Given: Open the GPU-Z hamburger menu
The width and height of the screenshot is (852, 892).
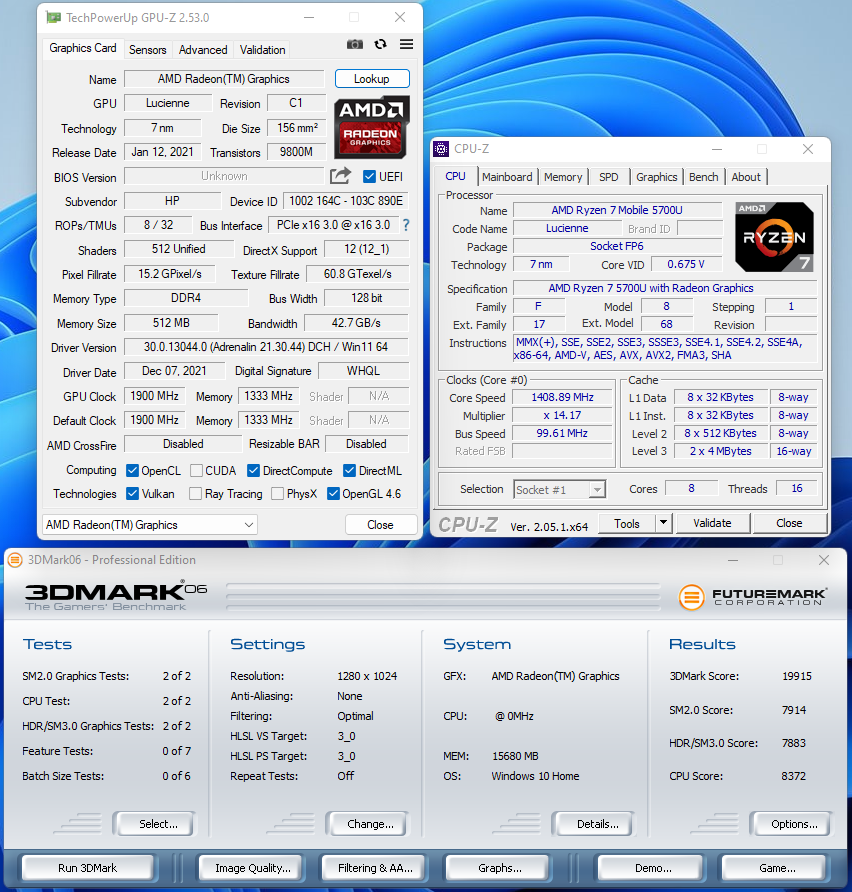Looking at the screenshot, I should point(406,44).
